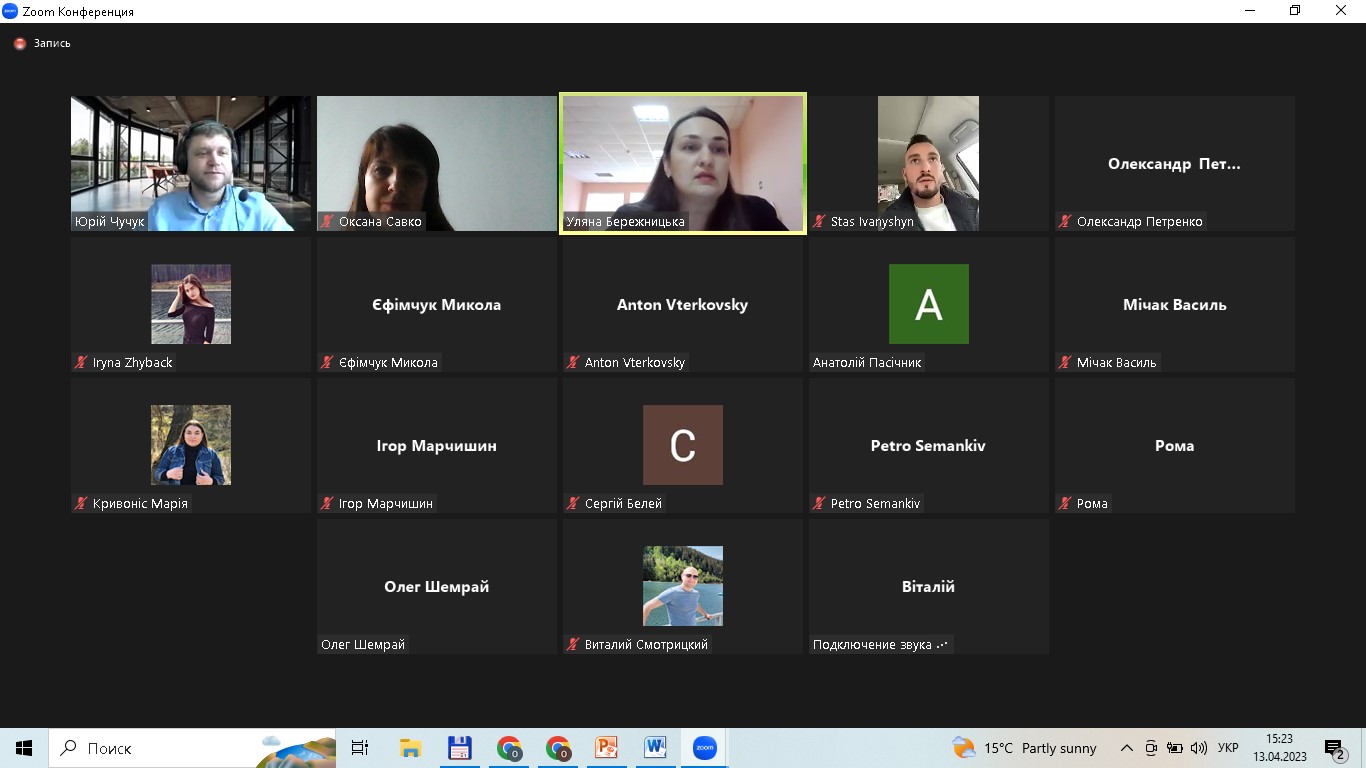Open File Explorer folder icon in taskbar
The width and height of the screenshot is (1366, 768).
pyautogui.click(x=410, y=748)
